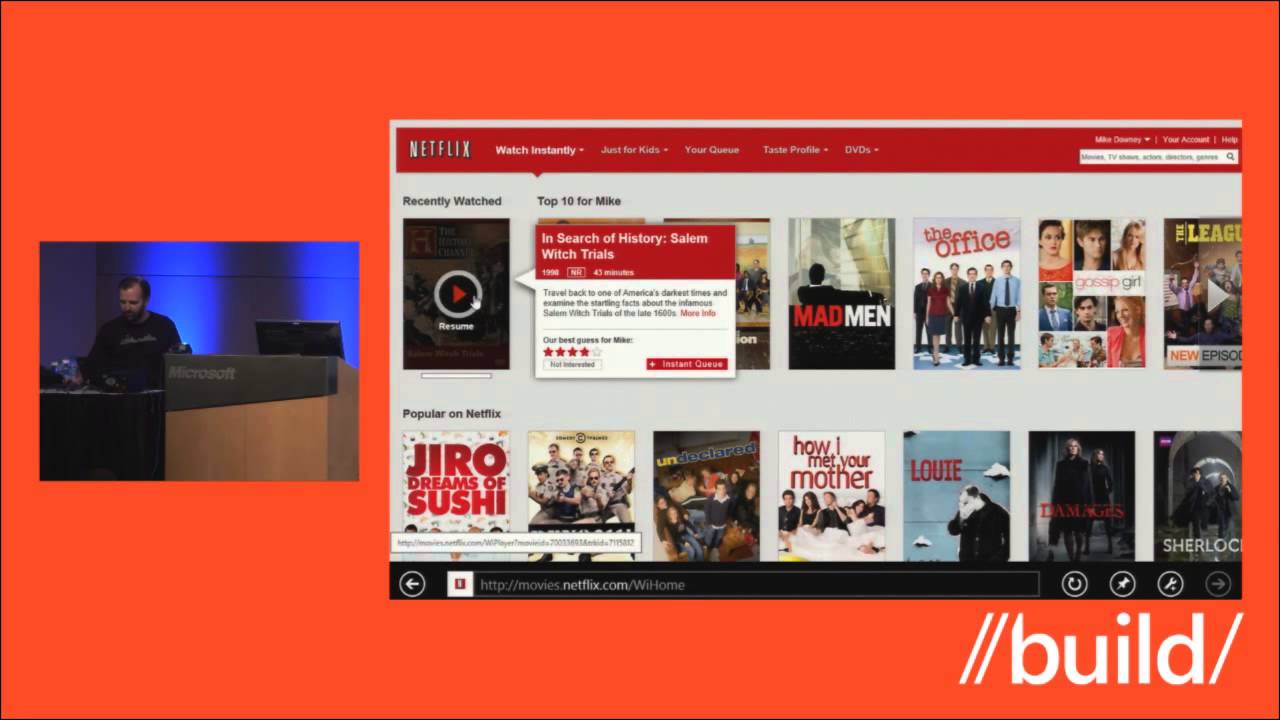Image resolution: width=1280 pixels, height=720 pixels.
Task: Click the progress bar under Recently Watched poster
Action: click(x=456, y=376)
